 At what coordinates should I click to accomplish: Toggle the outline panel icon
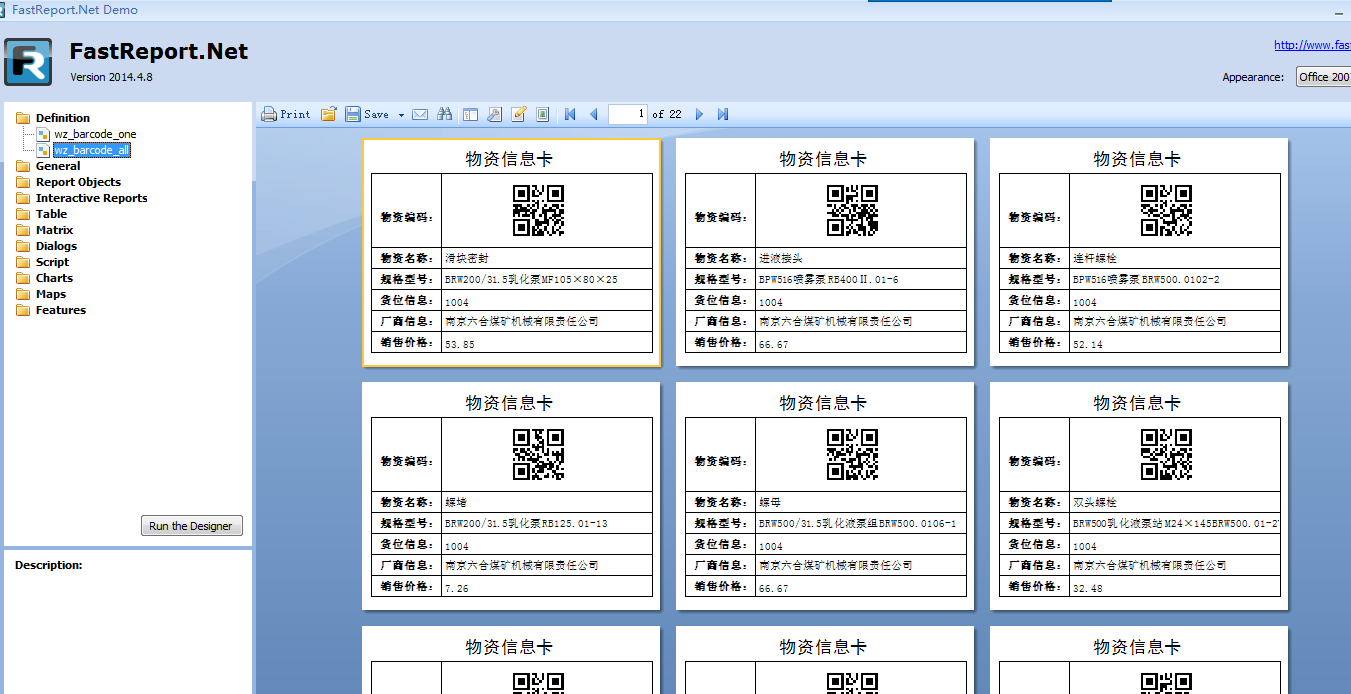click(470, 114)
